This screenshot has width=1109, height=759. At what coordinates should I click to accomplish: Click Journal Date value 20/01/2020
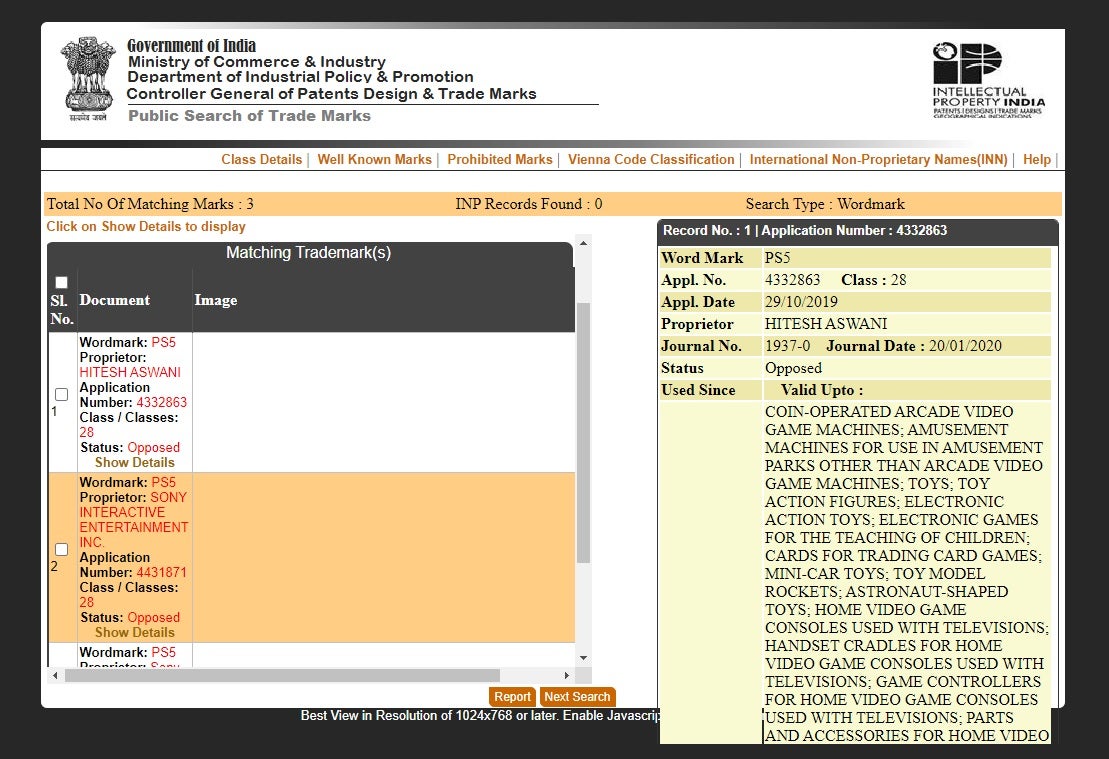[965, 346]
